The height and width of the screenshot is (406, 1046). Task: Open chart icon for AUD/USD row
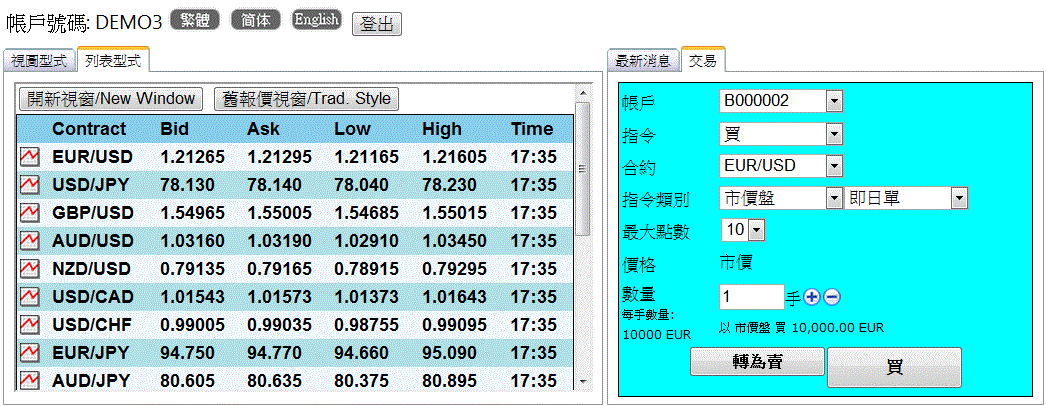30,241
